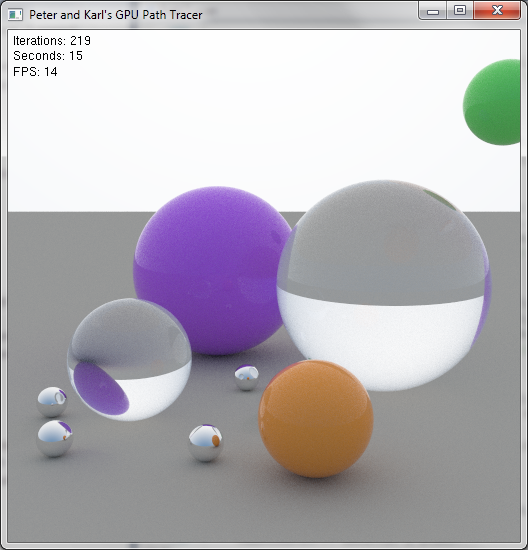This screenshot has height=550, width=528.
Task: Click the Seconds counter text
Action: pos(48,56)
